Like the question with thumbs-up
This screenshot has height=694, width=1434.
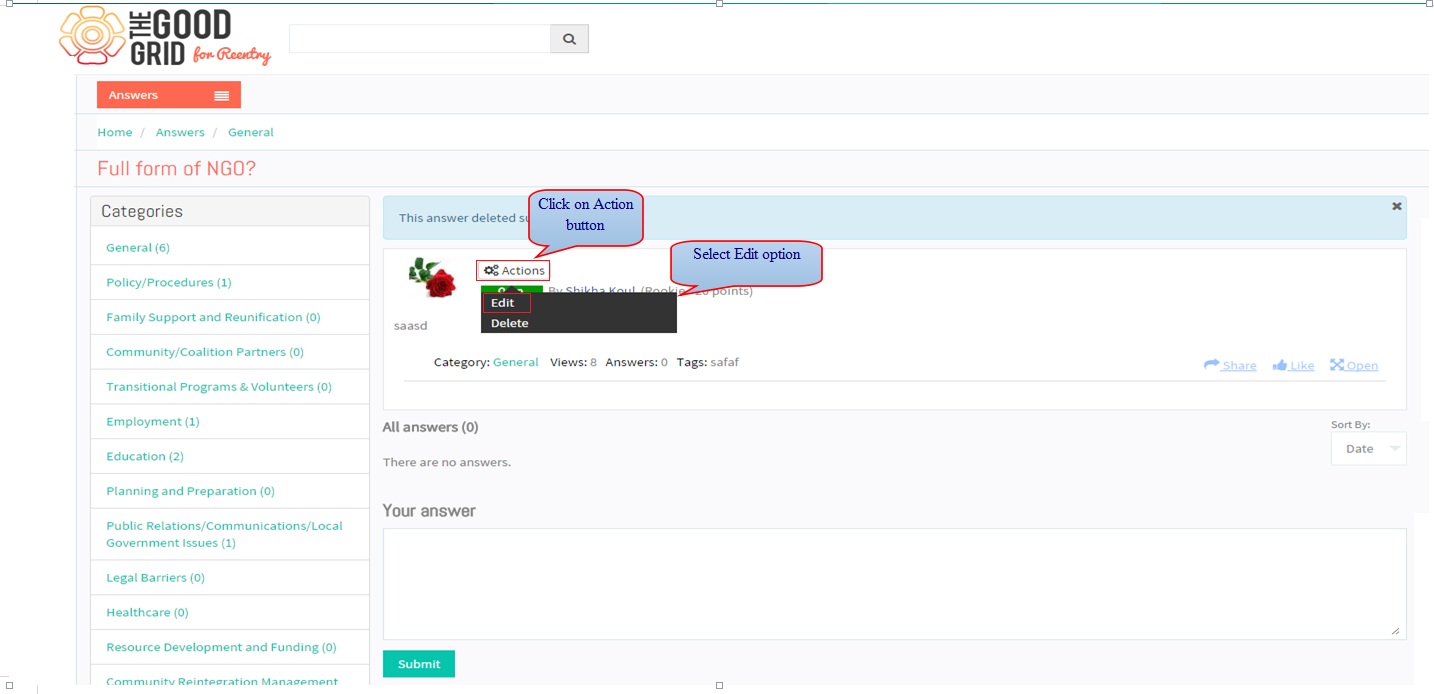pos(1293,365)
